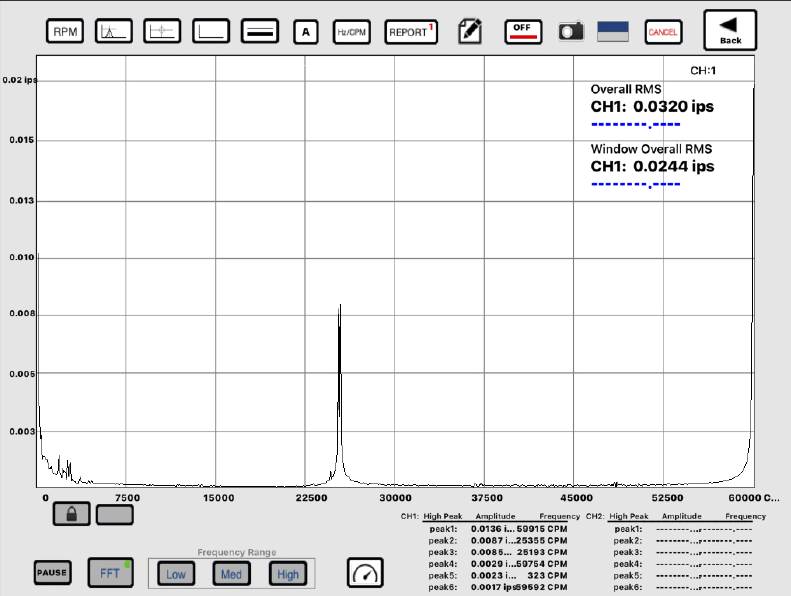Click the CH:1 label in chart
This screenshot has height=596, width=791.
pos(703,71)
